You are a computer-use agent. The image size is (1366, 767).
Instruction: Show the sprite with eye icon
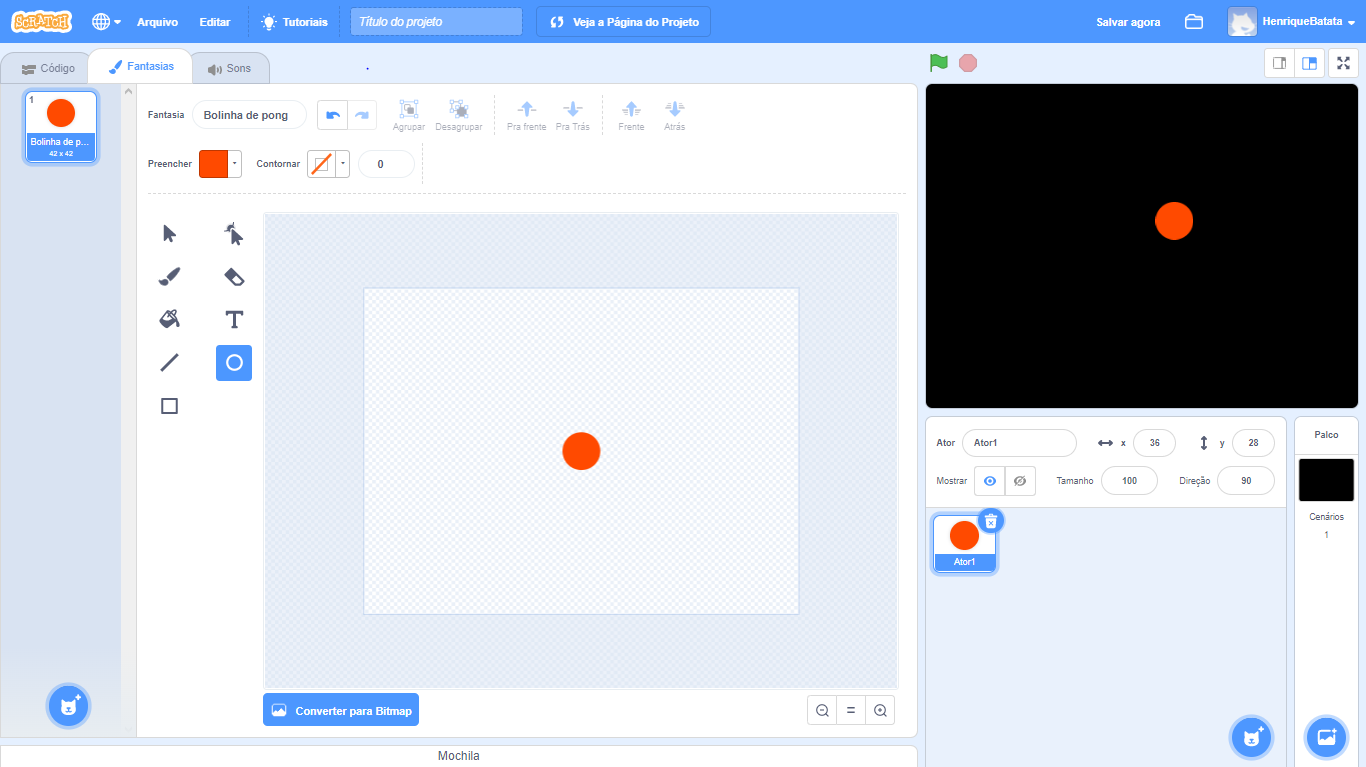[990, 481]
